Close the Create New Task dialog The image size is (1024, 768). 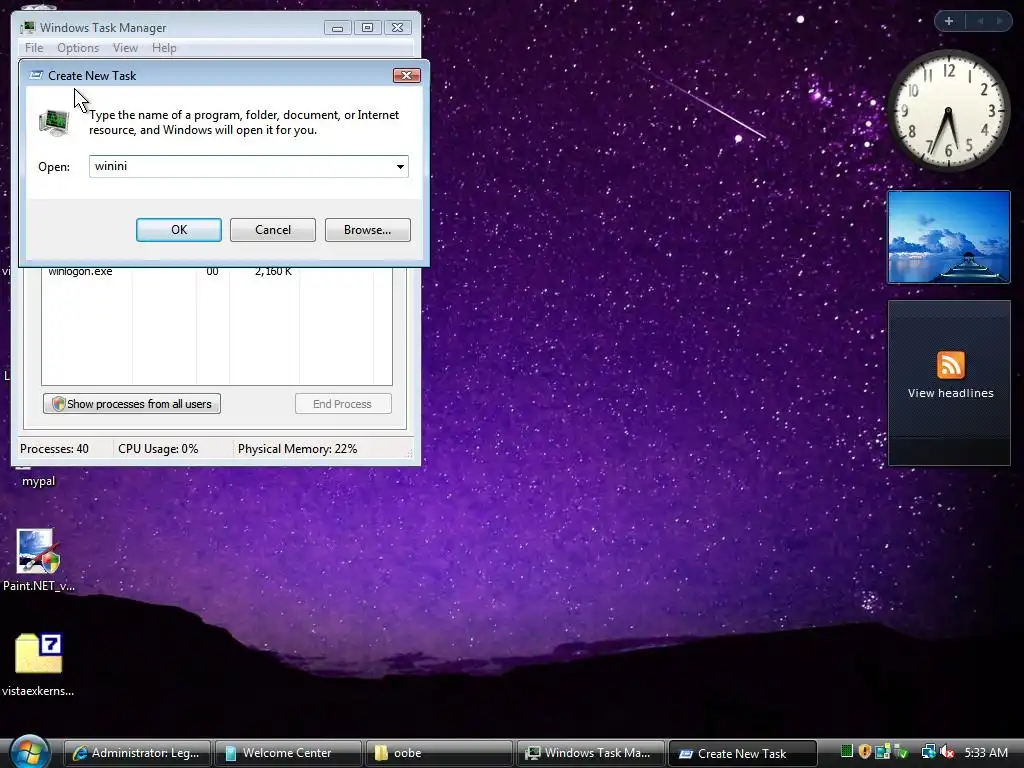pos(406,75)
